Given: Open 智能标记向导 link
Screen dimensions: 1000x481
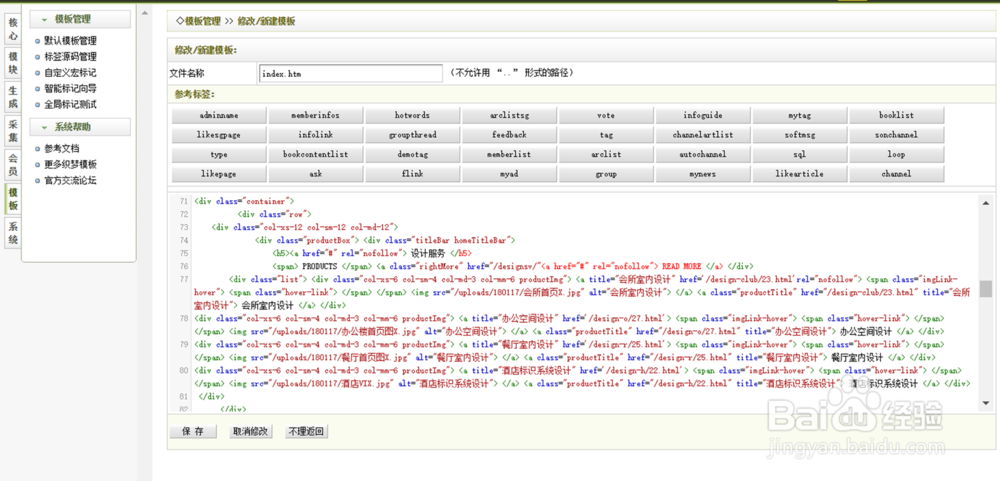Looking at the screenshot, I should pyautogui.click(x=70, y=89).
